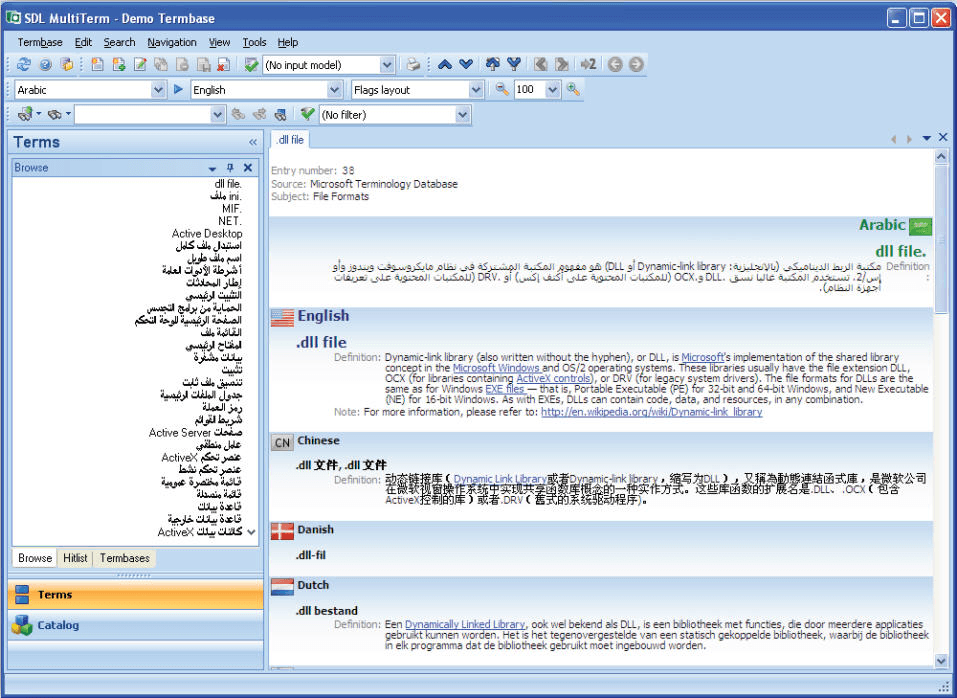The height and width of the screenshot is (698, 957).
Task: Click the print icon in the toolbar
Action: pyautogui.click(x=413, y=65)
